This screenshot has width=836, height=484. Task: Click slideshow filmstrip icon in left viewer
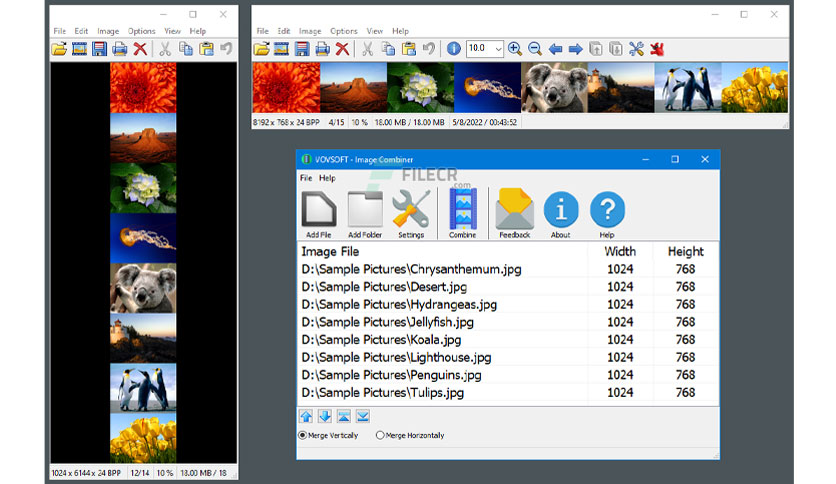[x=79, y=49]
